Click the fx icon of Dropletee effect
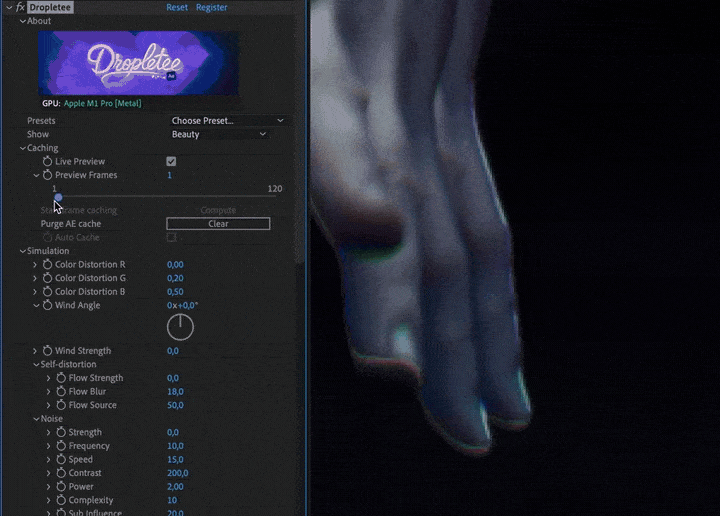The image size is (720, 516). (20, 7)
